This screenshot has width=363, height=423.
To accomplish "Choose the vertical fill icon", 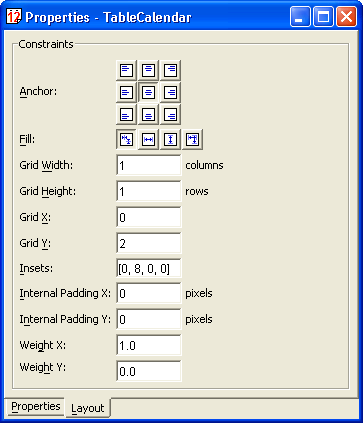I will point(170,139).
